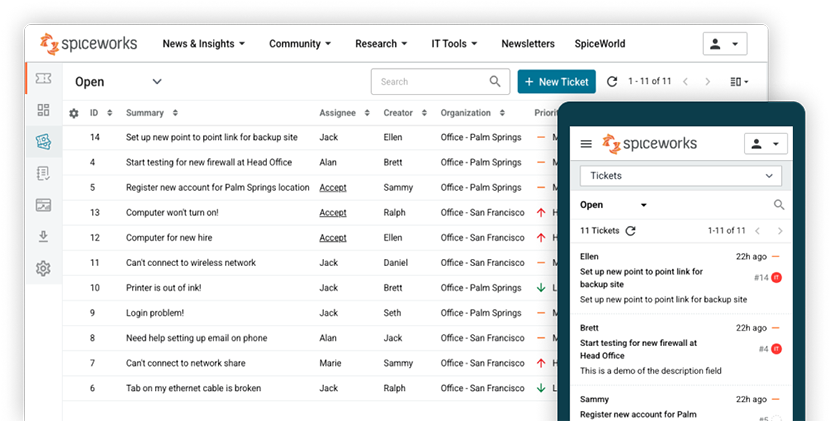Open ticket Can't connect to network share
The height and width of the screenshot is (421, 830).
tap(186, 363)
